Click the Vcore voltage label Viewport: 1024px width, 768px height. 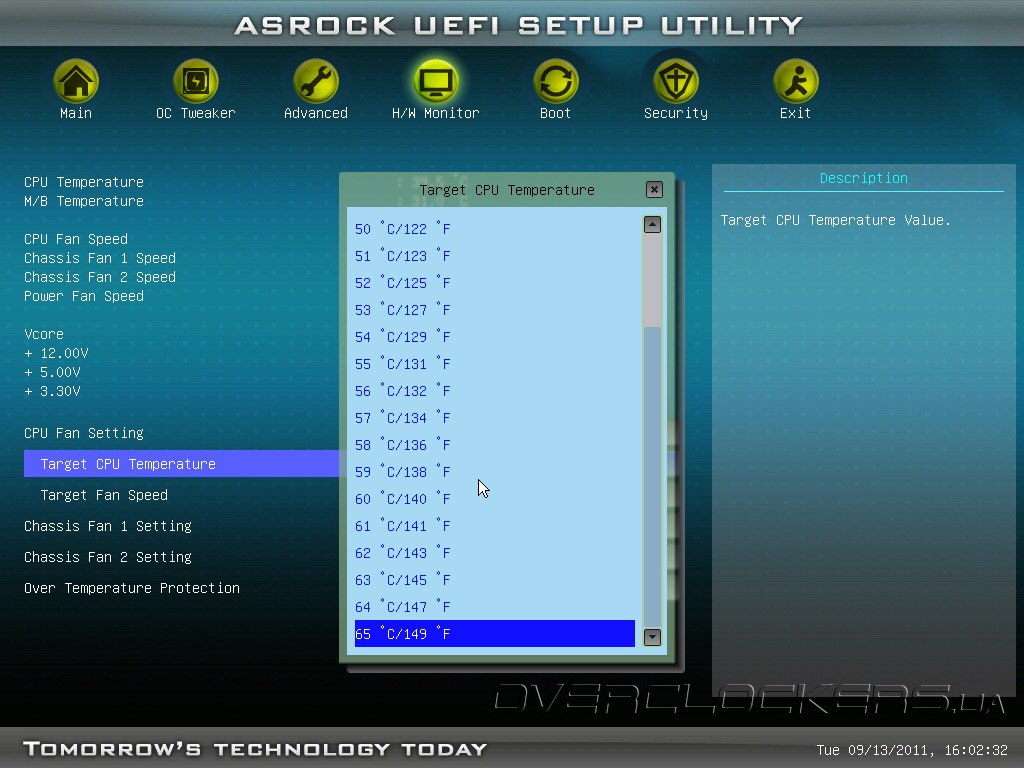(x=44, y=334)
